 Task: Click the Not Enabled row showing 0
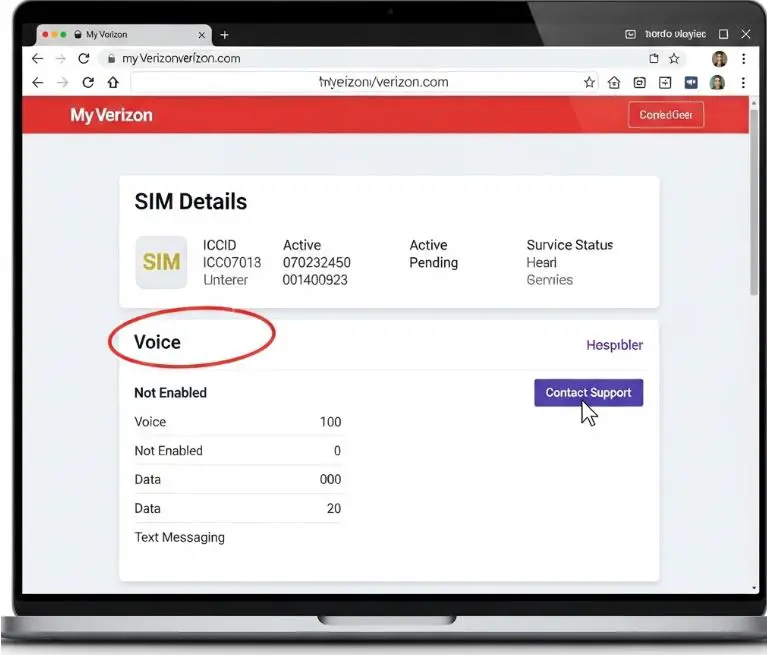point(238,451)
